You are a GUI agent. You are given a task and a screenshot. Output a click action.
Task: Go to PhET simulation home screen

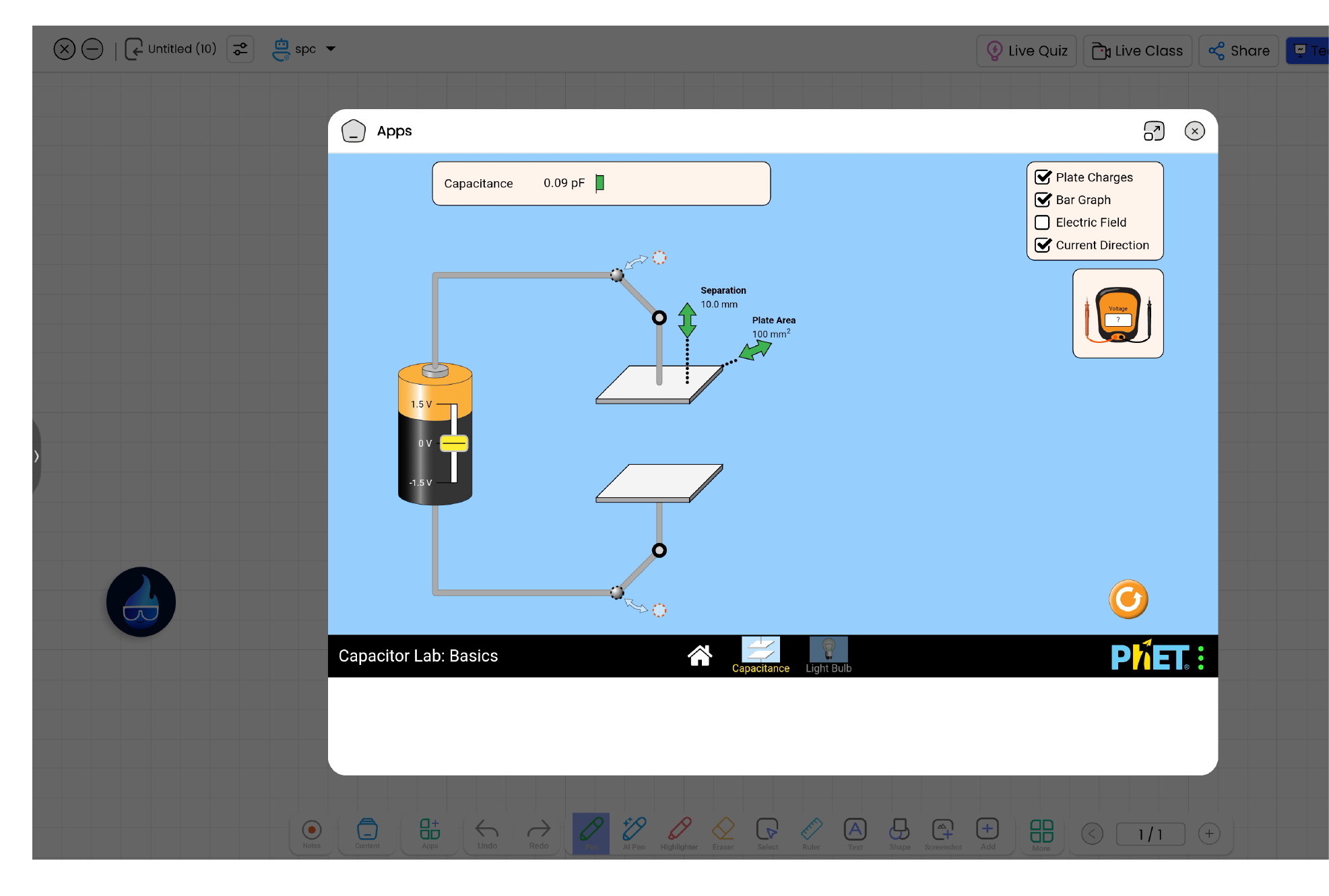coord(699,655)
